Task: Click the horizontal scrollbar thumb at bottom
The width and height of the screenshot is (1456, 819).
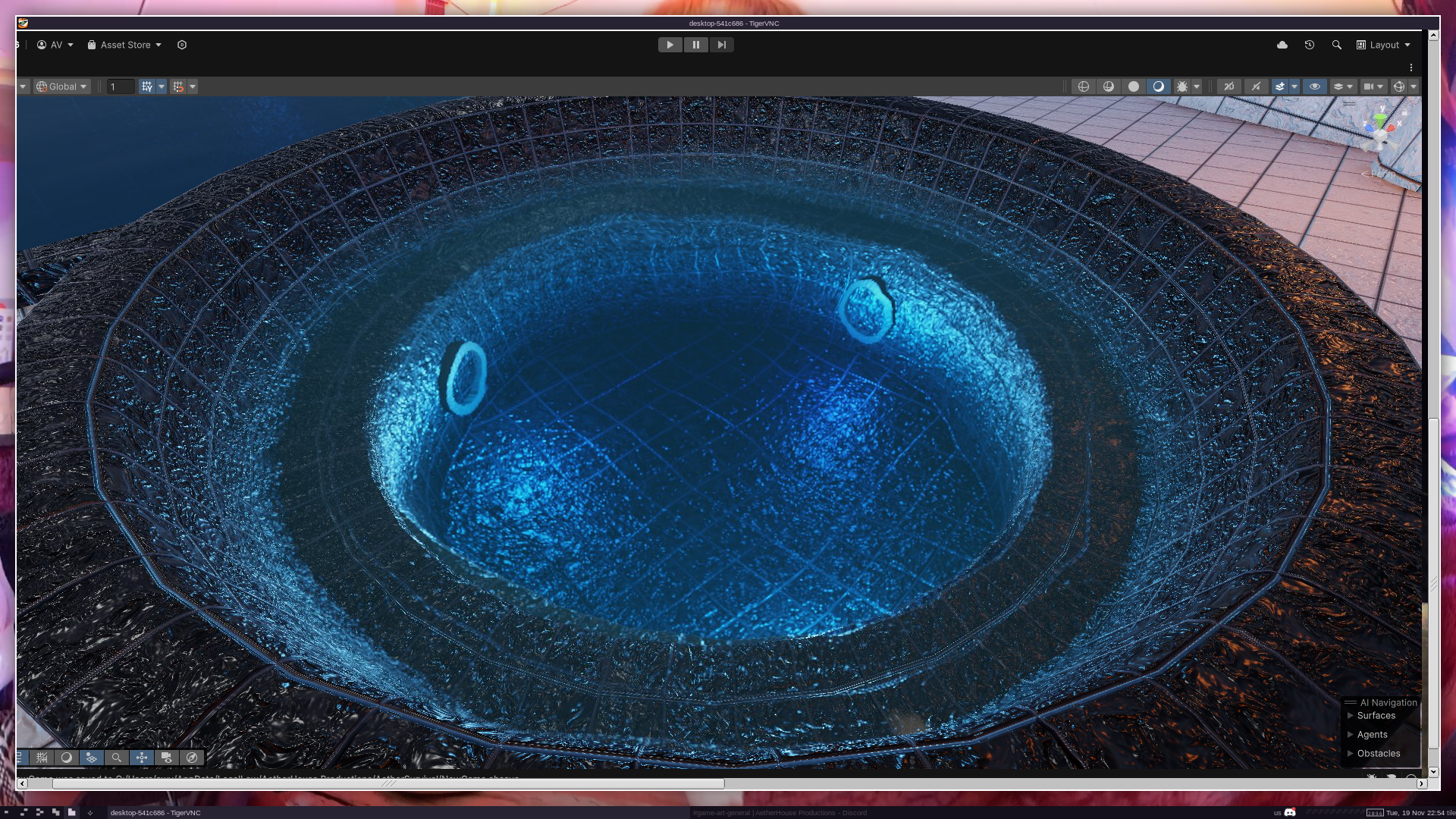Action: pyautogui.click(x=388, y=783)
